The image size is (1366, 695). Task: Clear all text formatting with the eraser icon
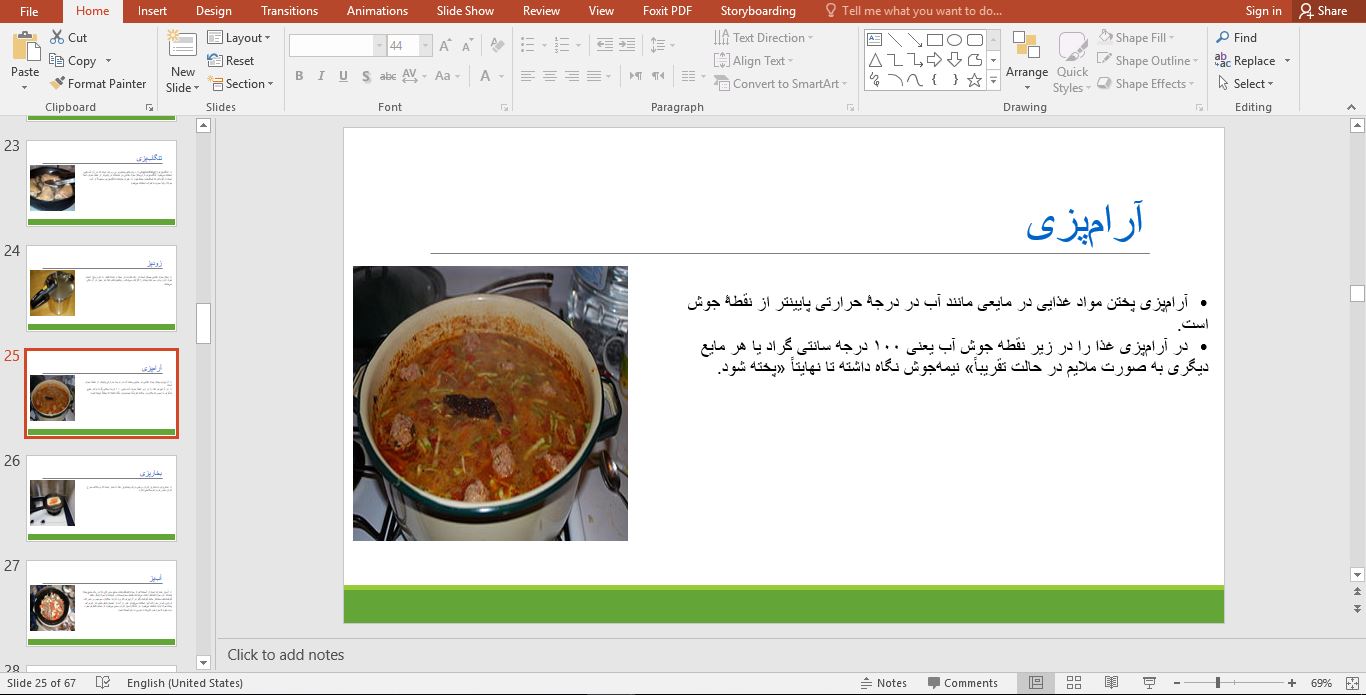click(x=498, y=46)
